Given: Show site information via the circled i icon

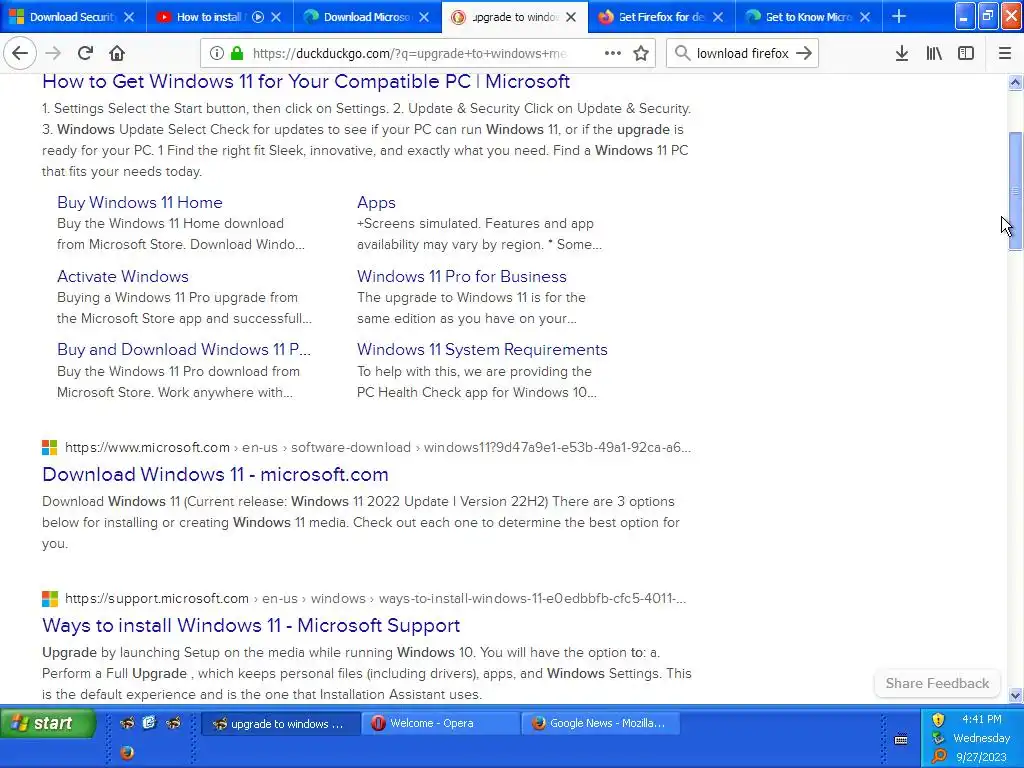Looking at the screenshot, I should [217, 53].
